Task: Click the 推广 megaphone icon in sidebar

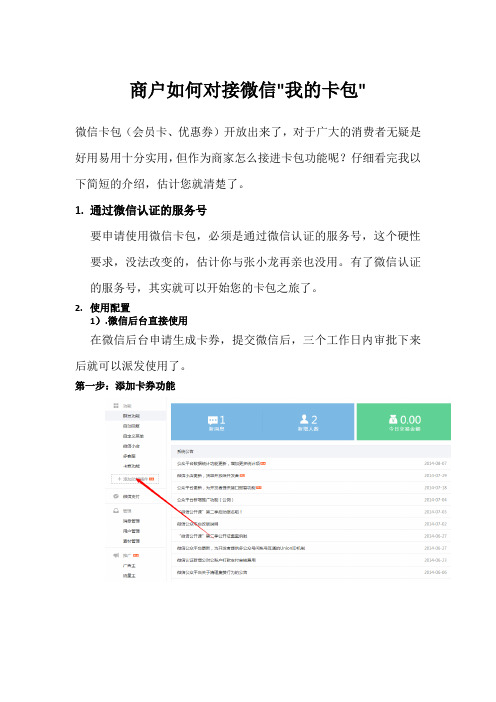Action: pos(116,555)
